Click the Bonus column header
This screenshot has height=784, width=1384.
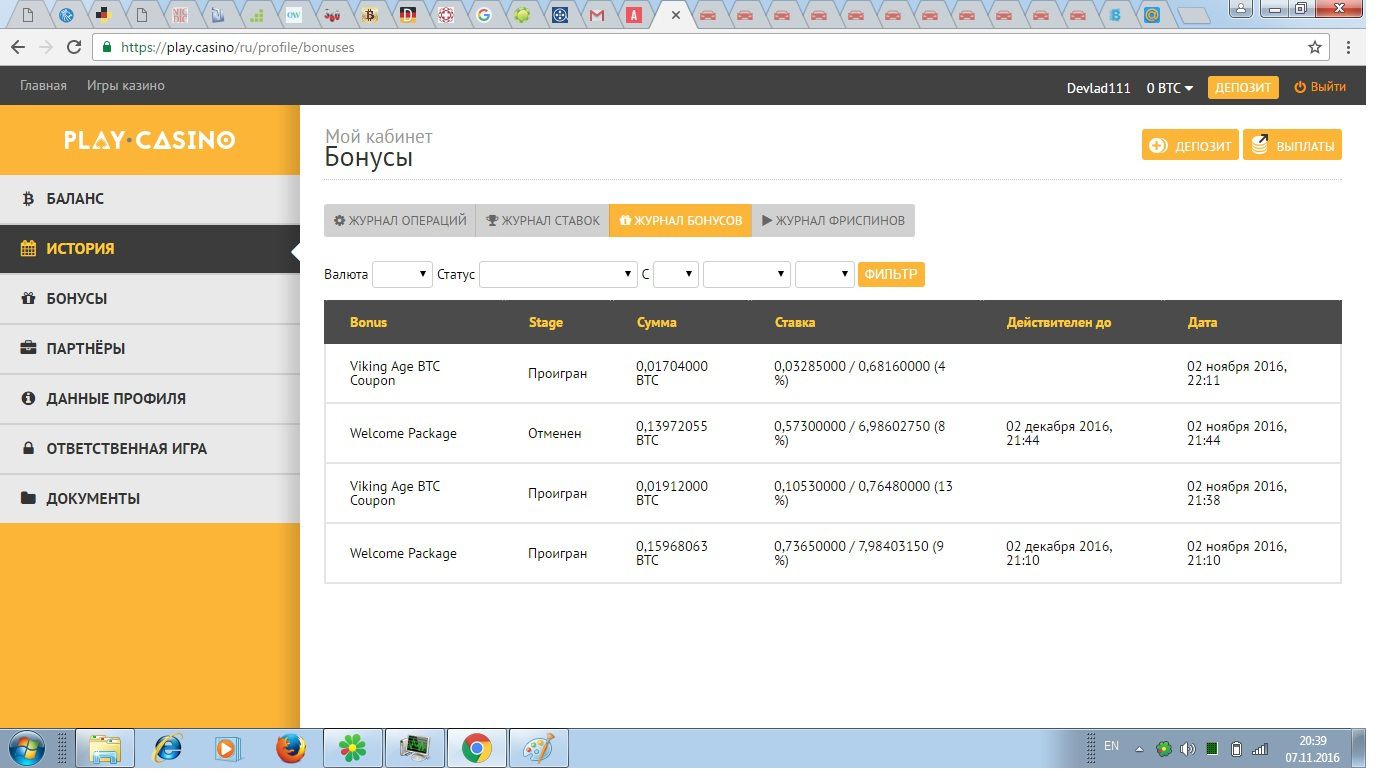click(x=368, y=323)
